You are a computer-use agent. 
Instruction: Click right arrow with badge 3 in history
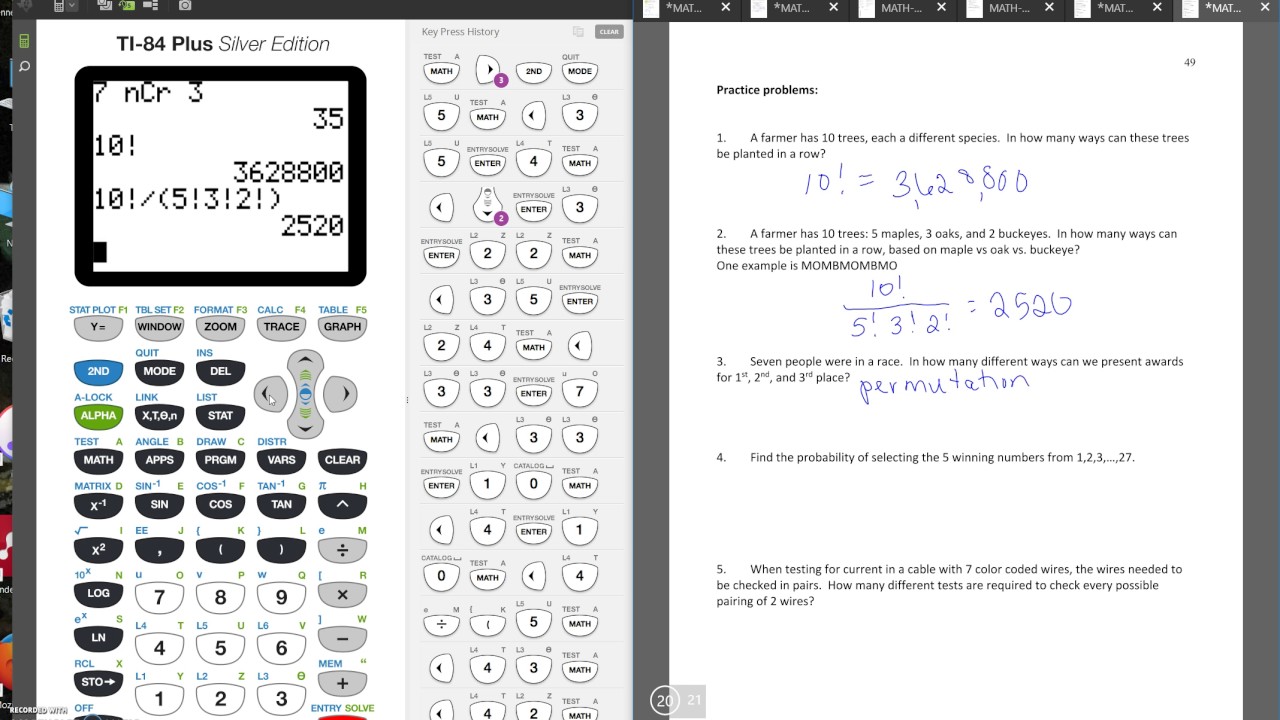[488, 71]
